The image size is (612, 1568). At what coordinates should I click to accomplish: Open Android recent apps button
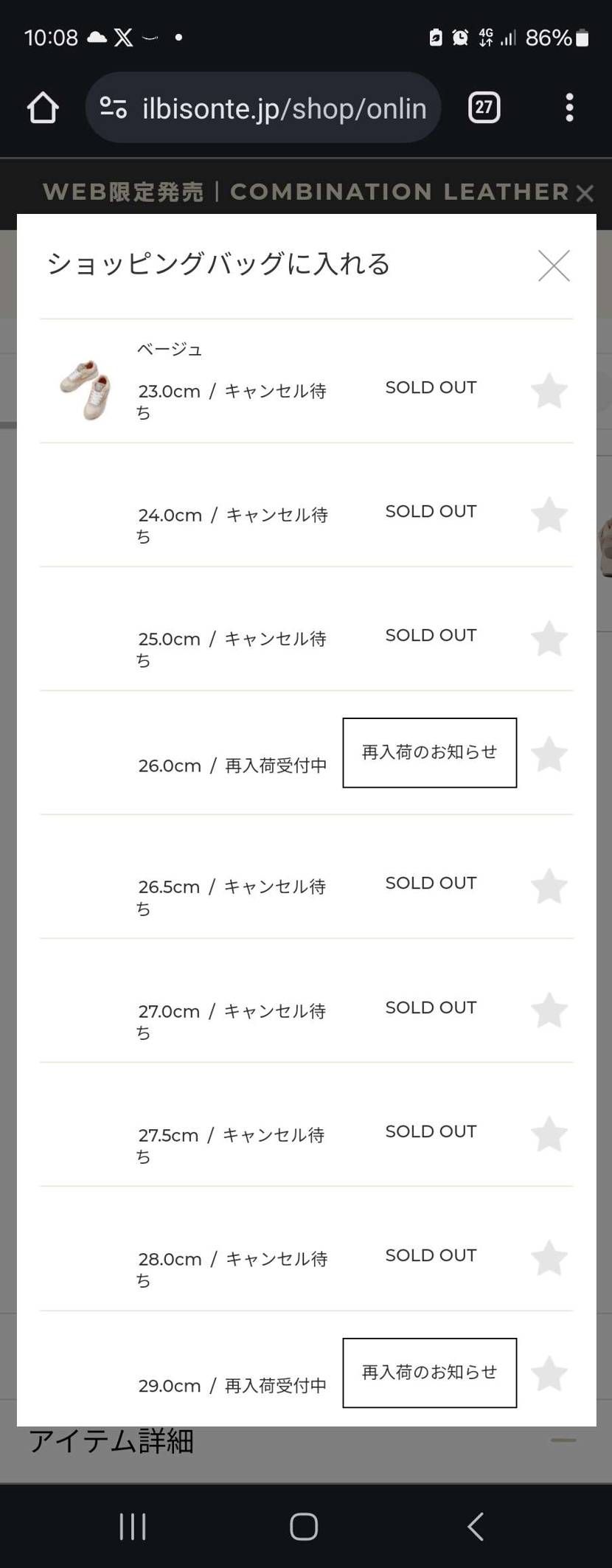click(x=133, y=1526)
